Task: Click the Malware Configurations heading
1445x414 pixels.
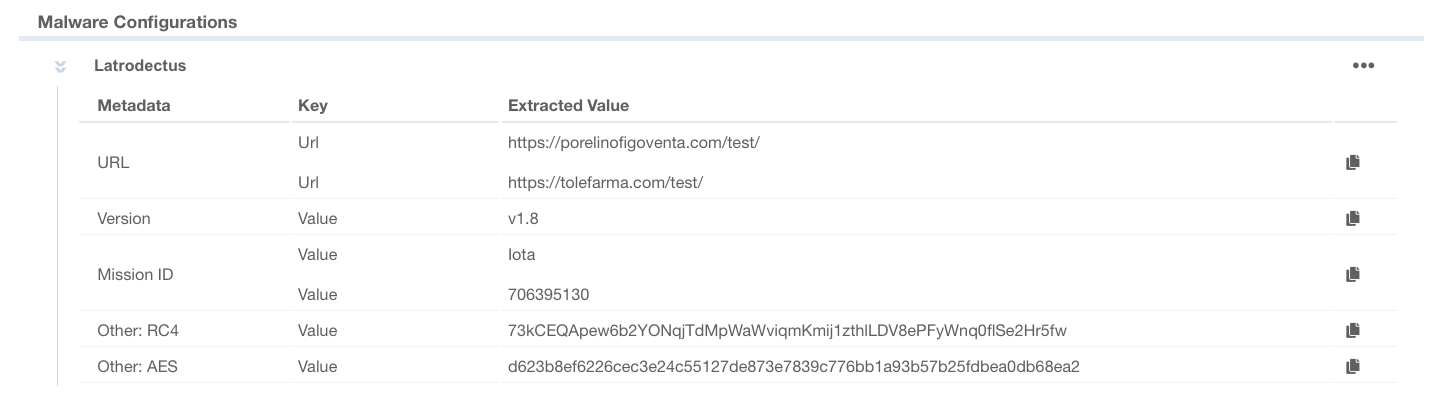Action: click(138, 21)
